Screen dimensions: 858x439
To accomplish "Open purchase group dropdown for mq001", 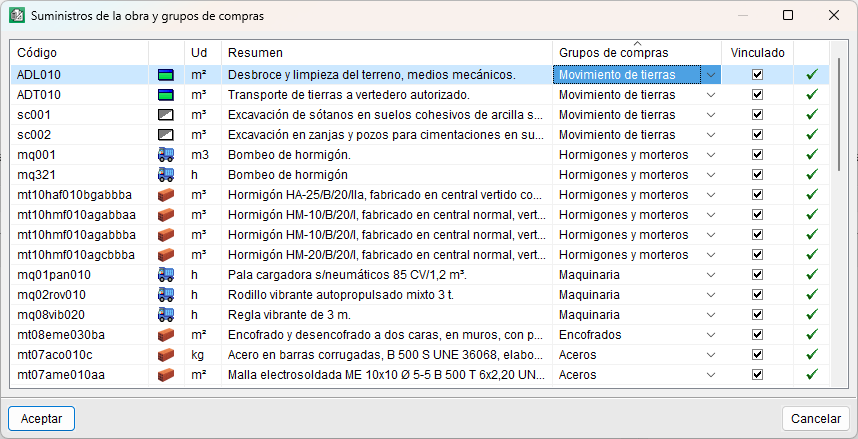I will tap(711, 155).
